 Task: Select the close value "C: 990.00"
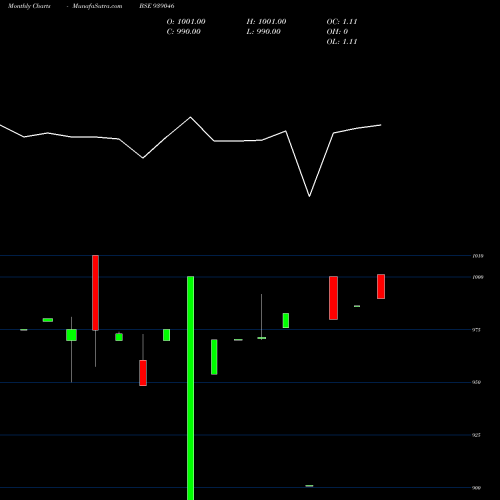[184, 32]
